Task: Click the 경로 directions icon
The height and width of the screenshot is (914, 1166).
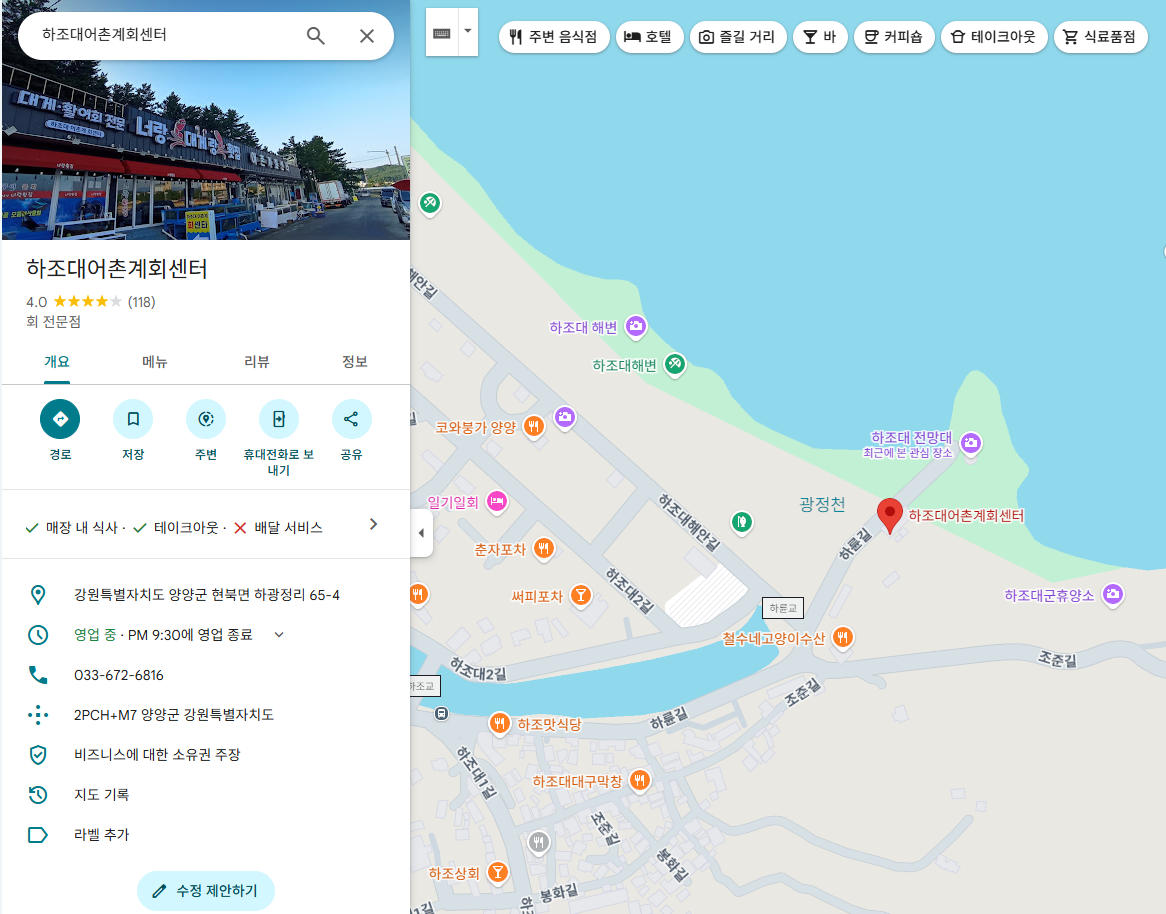Action: click(x=60, y=419)
